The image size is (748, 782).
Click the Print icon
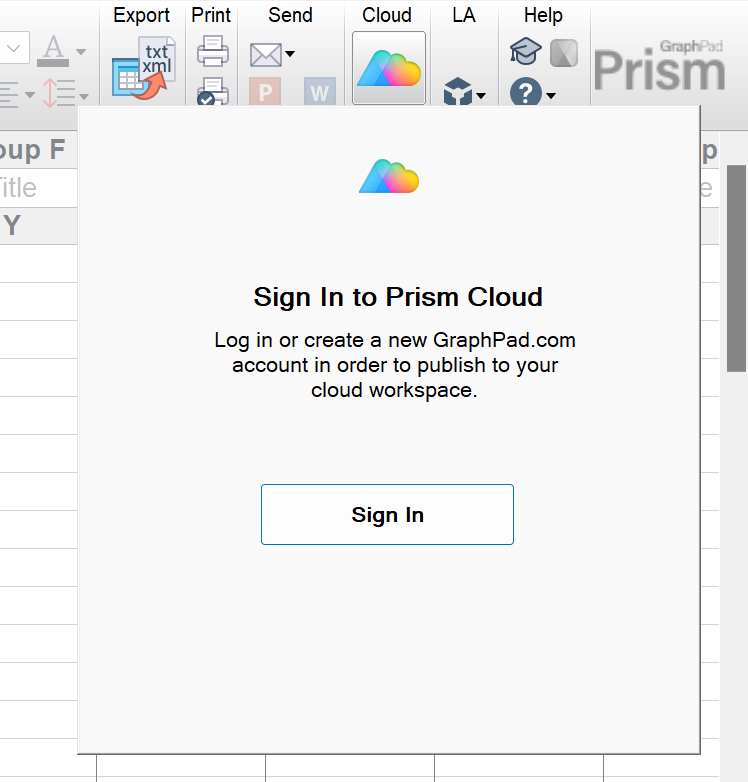[x=213, y=50]
